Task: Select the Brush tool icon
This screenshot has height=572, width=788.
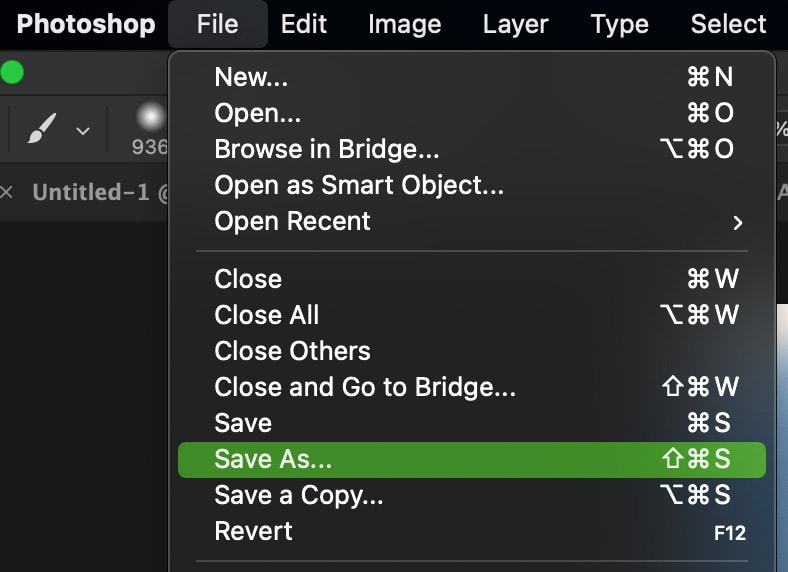Action: point(42,129)
